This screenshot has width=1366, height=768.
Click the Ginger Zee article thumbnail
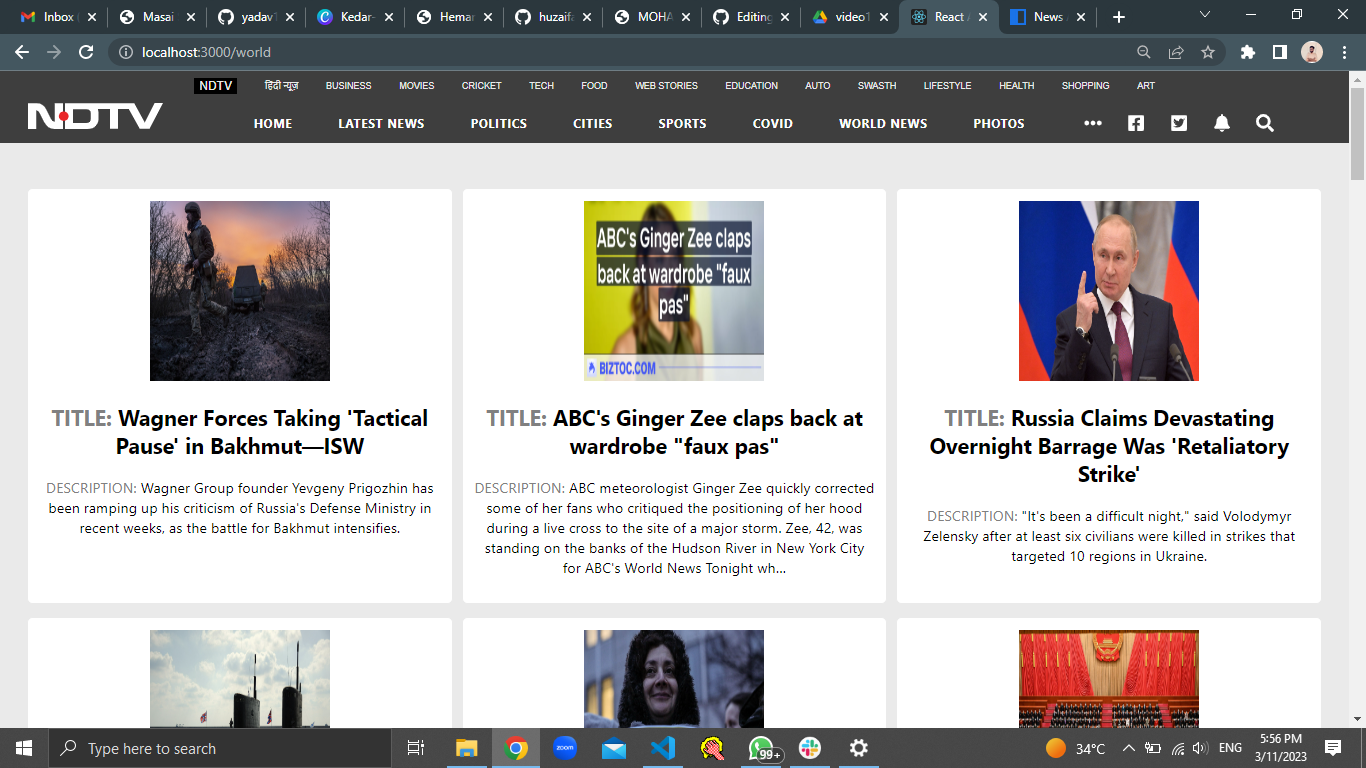[674, 291]
